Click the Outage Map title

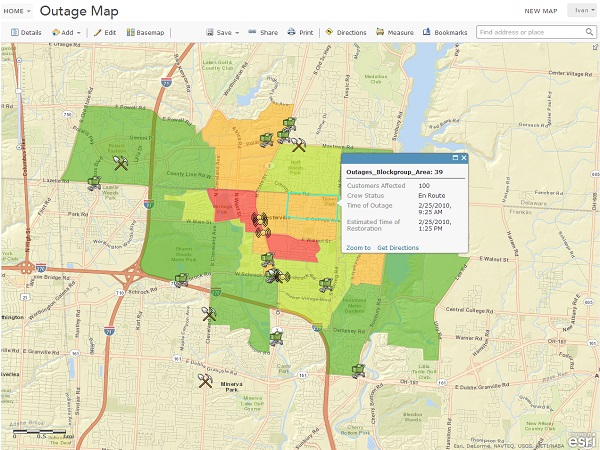[x=79, y=11]
